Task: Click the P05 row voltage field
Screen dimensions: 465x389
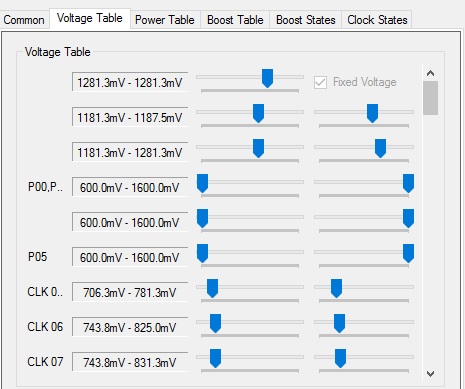Action: pyautogui.click(x=130, y=258)
